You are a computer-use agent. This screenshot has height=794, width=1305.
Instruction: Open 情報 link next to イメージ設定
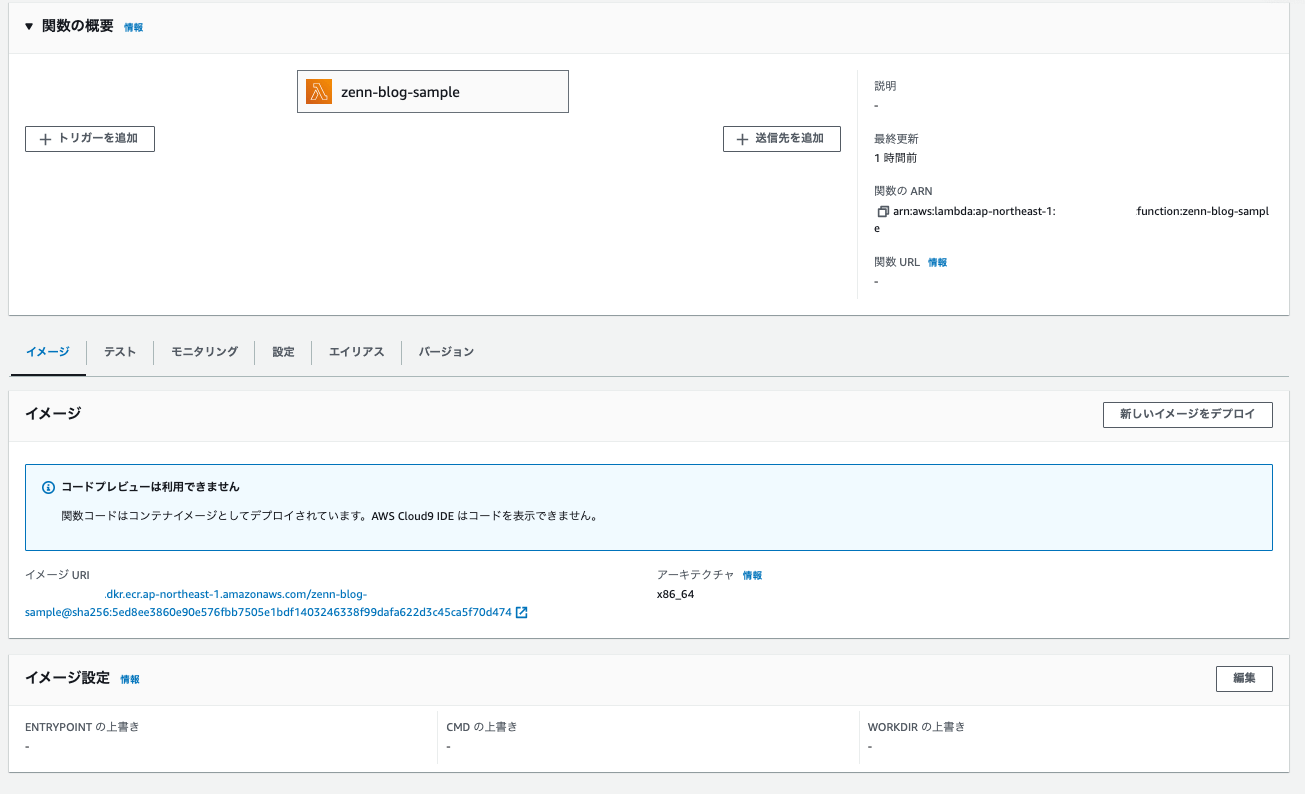pyautogui.click(x=130, y=679)
